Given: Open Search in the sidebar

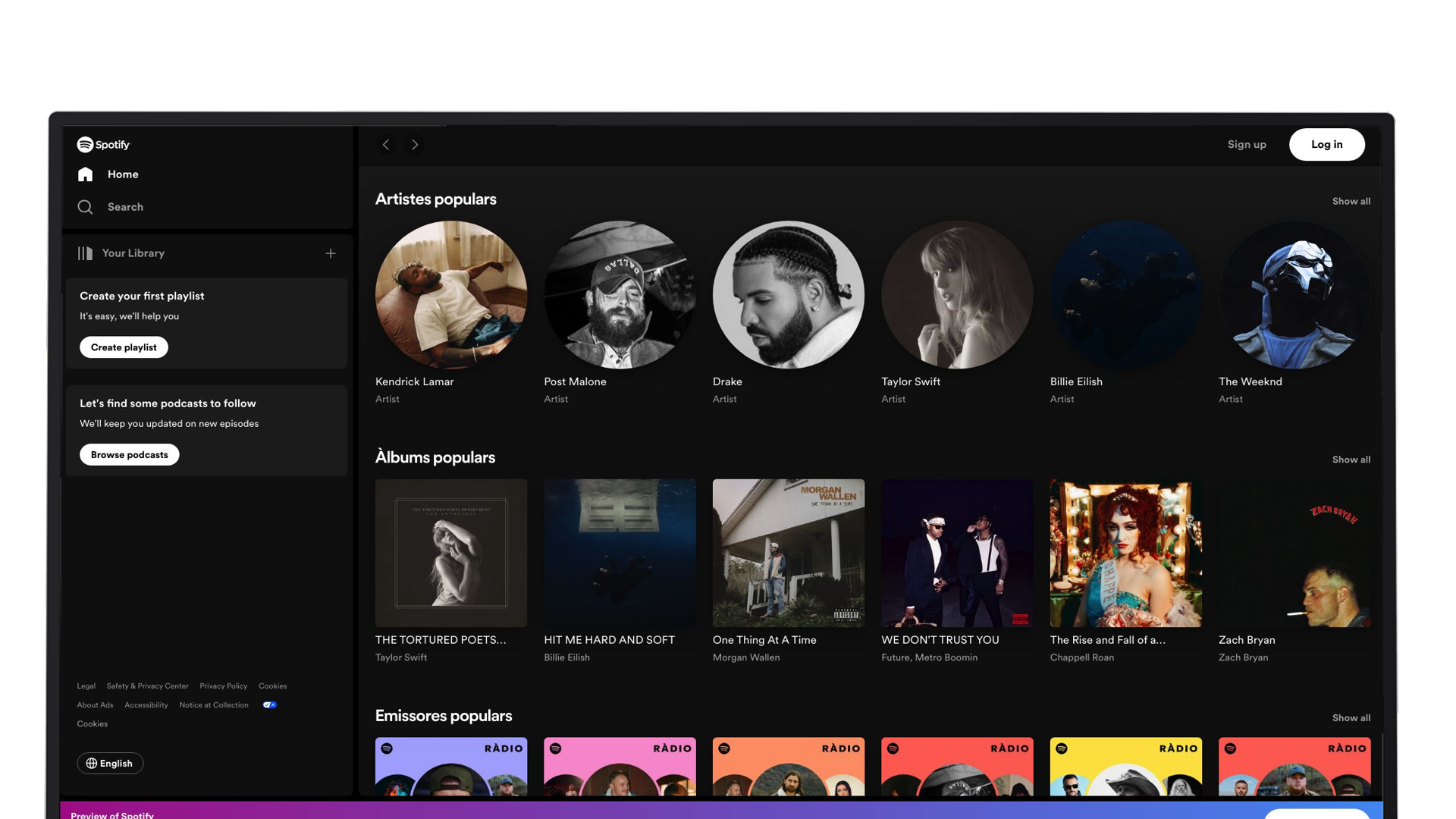Looking at the screenshot, I should point(125,207).
